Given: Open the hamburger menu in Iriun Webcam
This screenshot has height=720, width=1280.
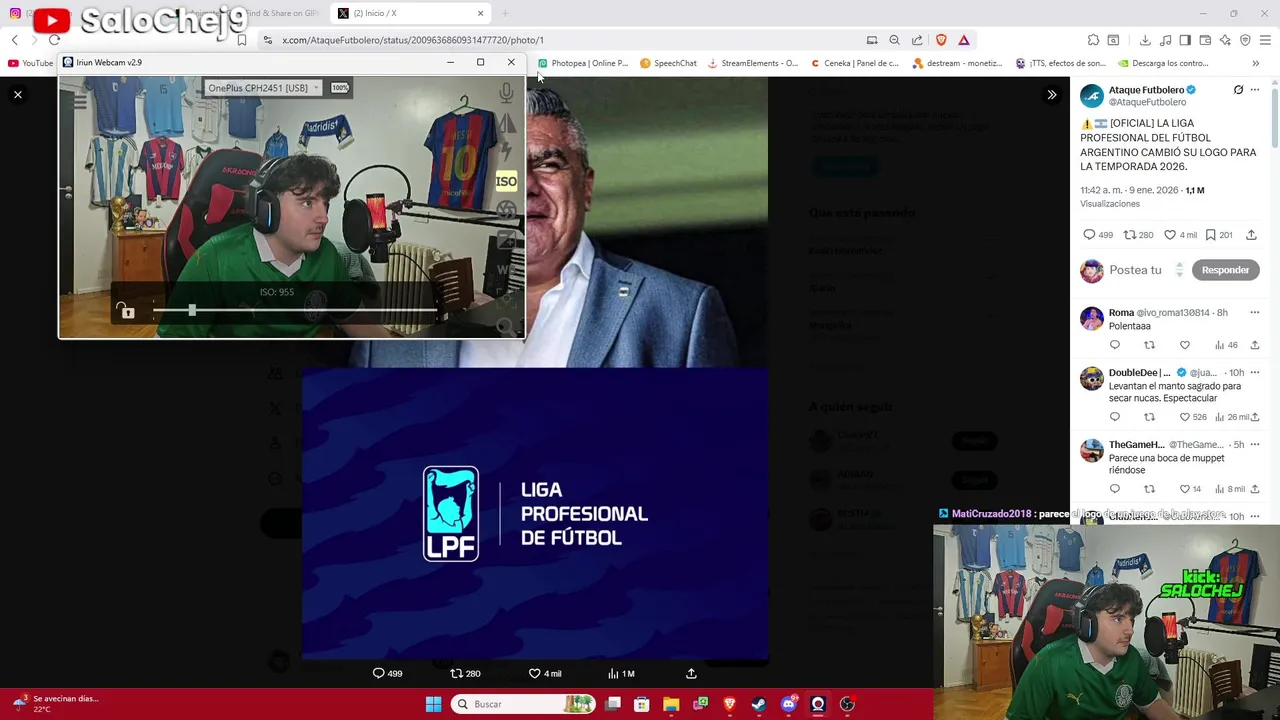Looking at the screenshot, I should coord(80,101).
